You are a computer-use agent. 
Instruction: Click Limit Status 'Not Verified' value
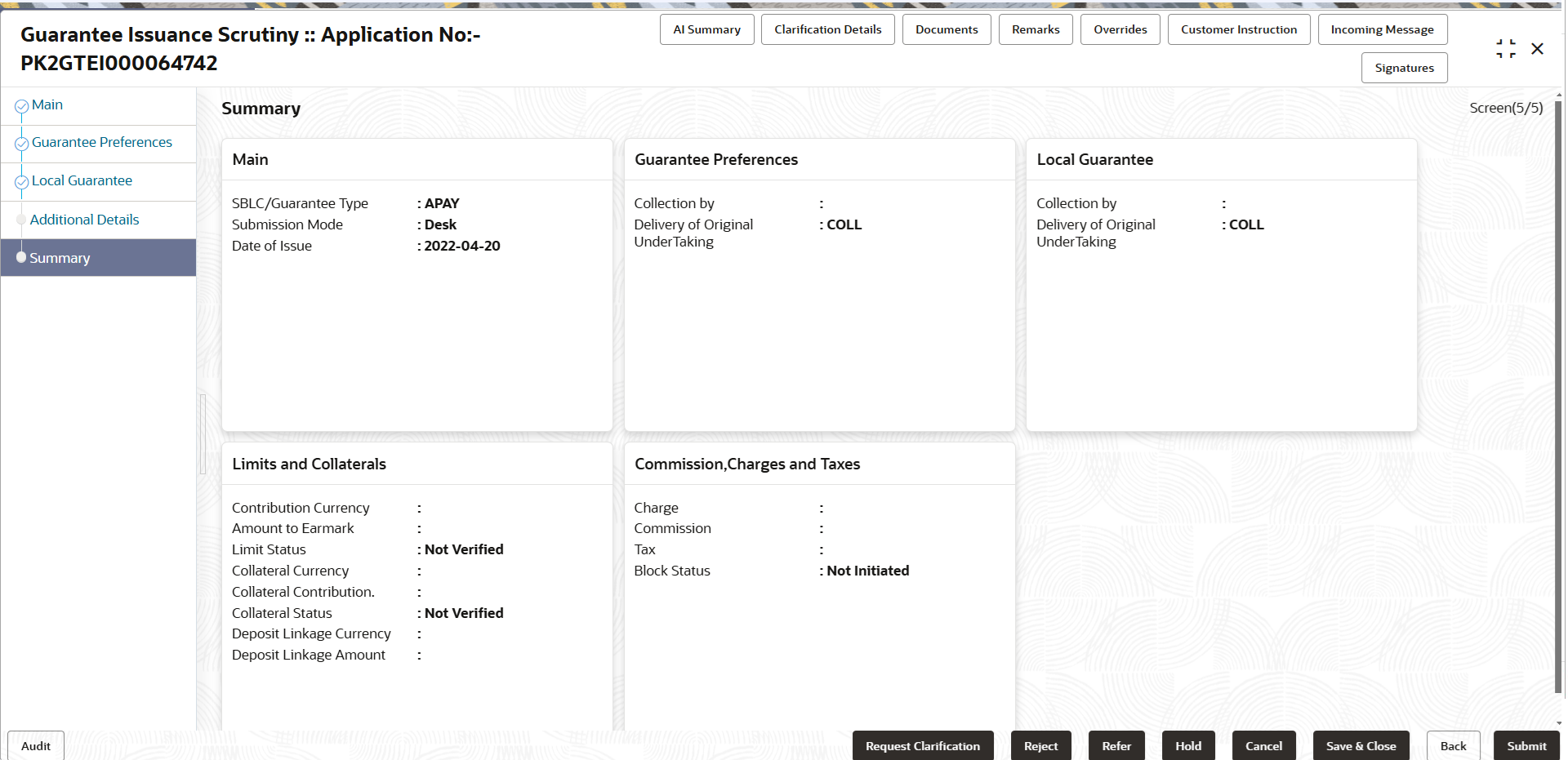pos(464,549)
